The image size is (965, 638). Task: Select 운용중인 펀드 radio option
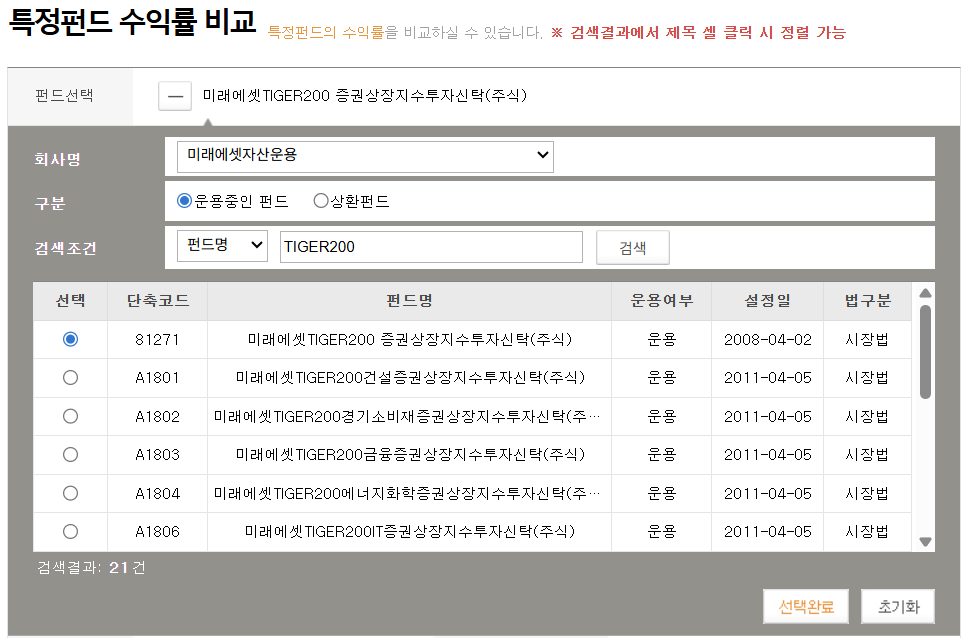(184, 201)
